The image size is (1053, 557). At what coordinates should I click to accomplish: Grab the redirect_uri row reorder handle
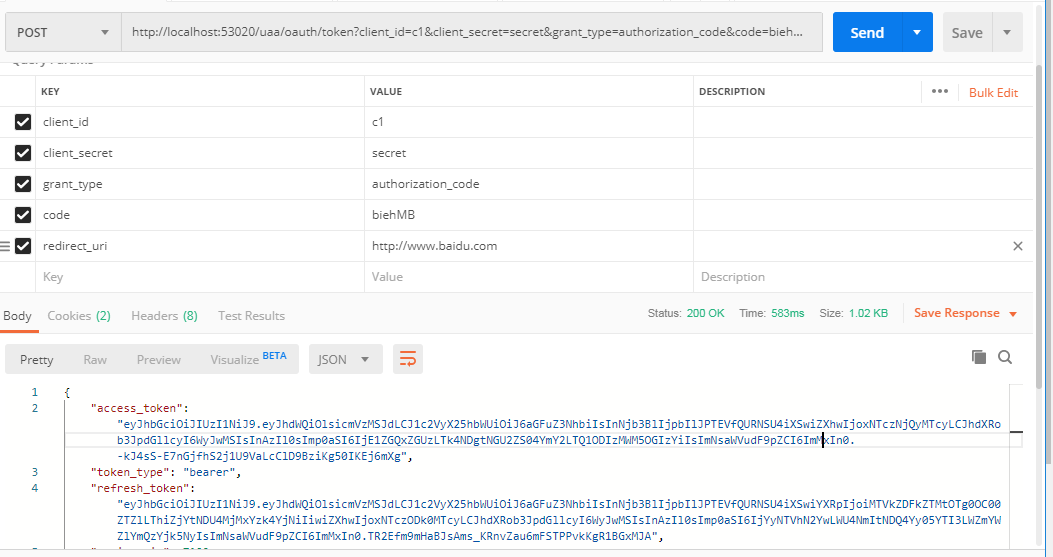5,247
